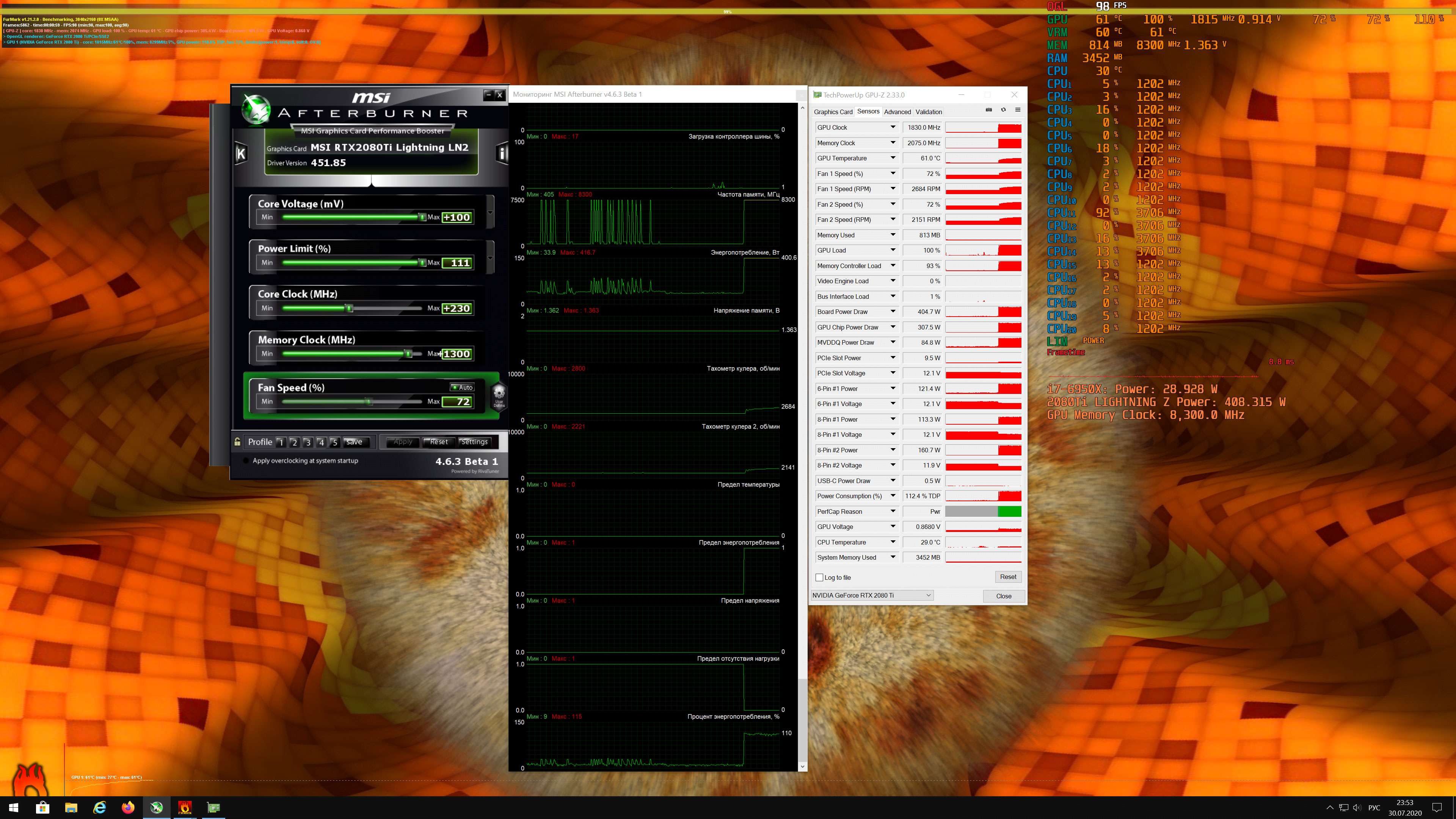Click the Afterburner Settings button
1456x819 pixels.
(474, 442)
